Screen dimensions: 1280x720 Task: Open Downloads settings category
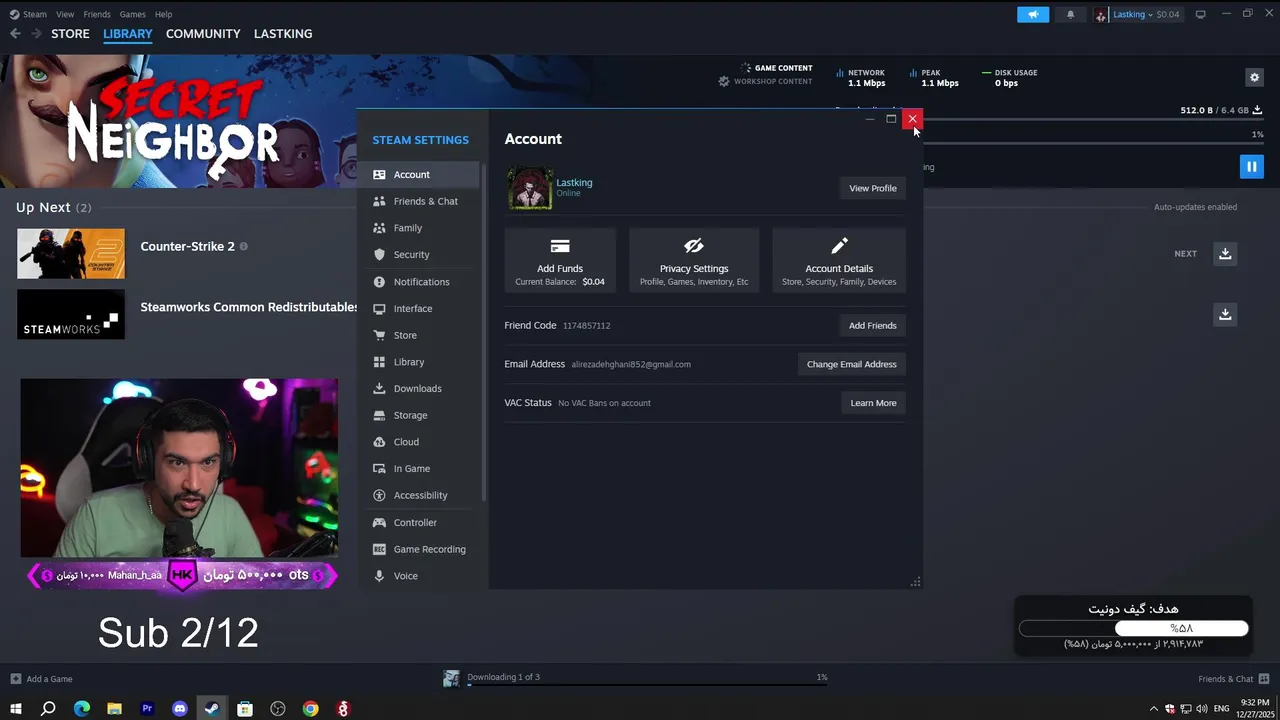point(421,388)
